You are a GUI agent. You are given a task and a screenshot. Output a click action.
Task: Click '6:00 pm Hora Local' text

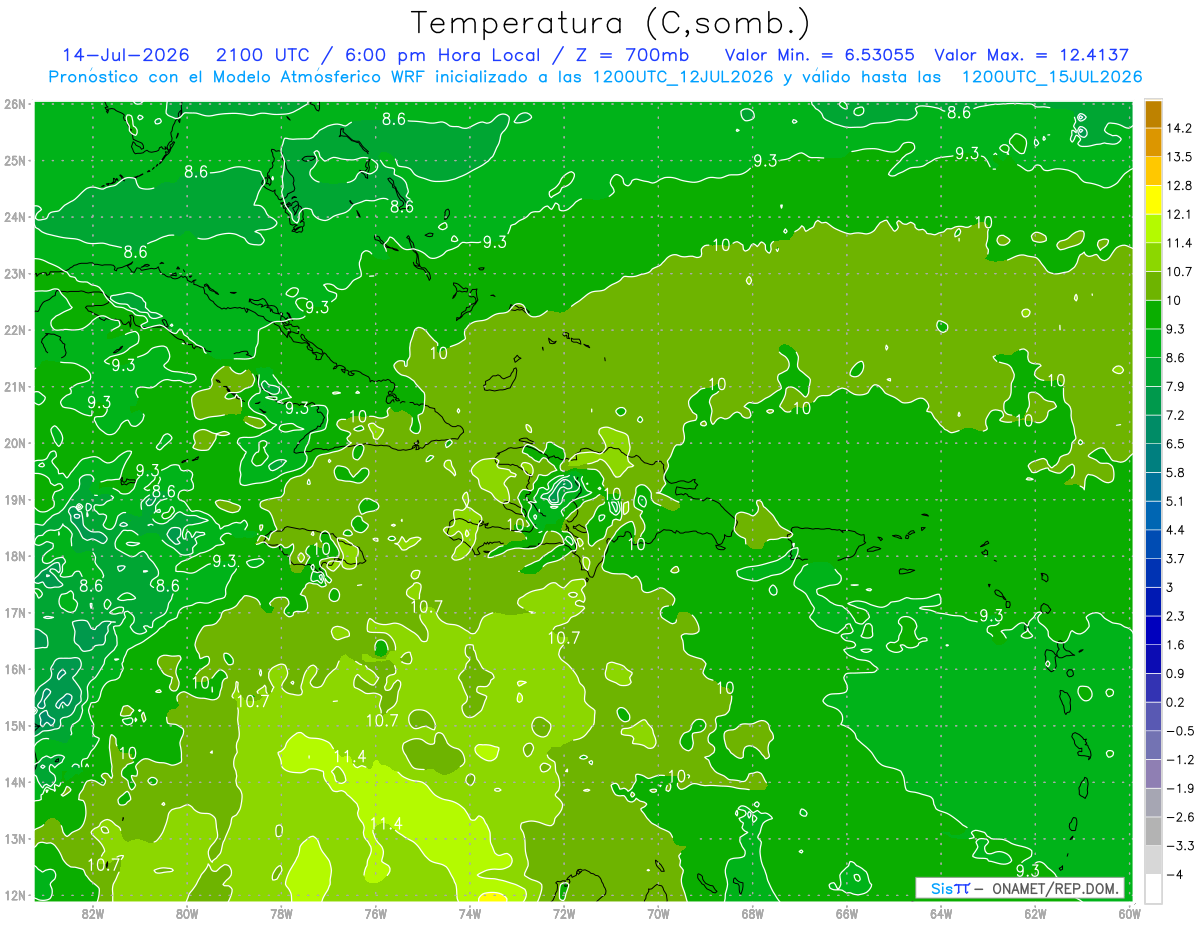coord(443,55)
